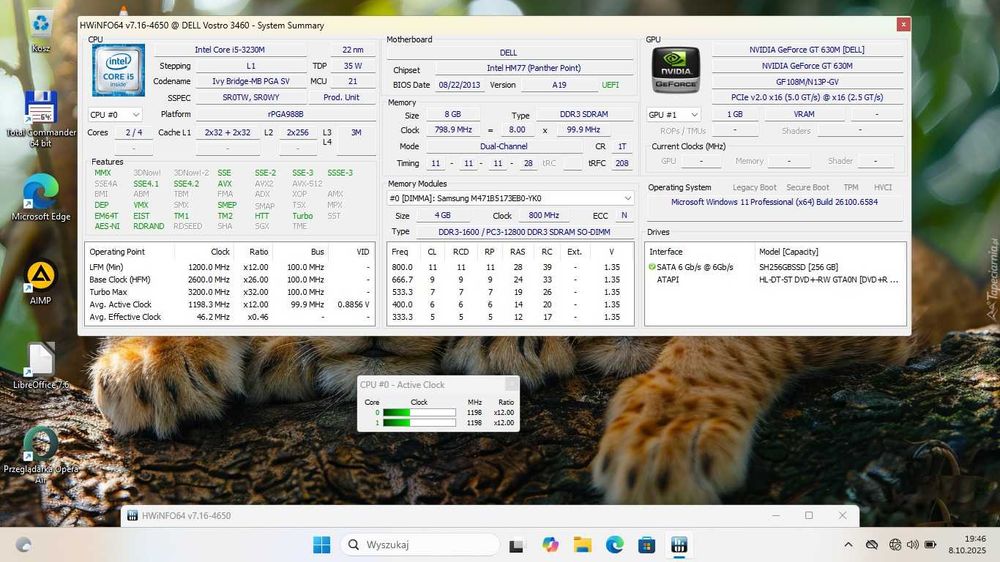This screenshot has width=1000, height=562.
Task: Click the Intel HM77 (Panther Point) chipset
Action: tap(534, 68)
